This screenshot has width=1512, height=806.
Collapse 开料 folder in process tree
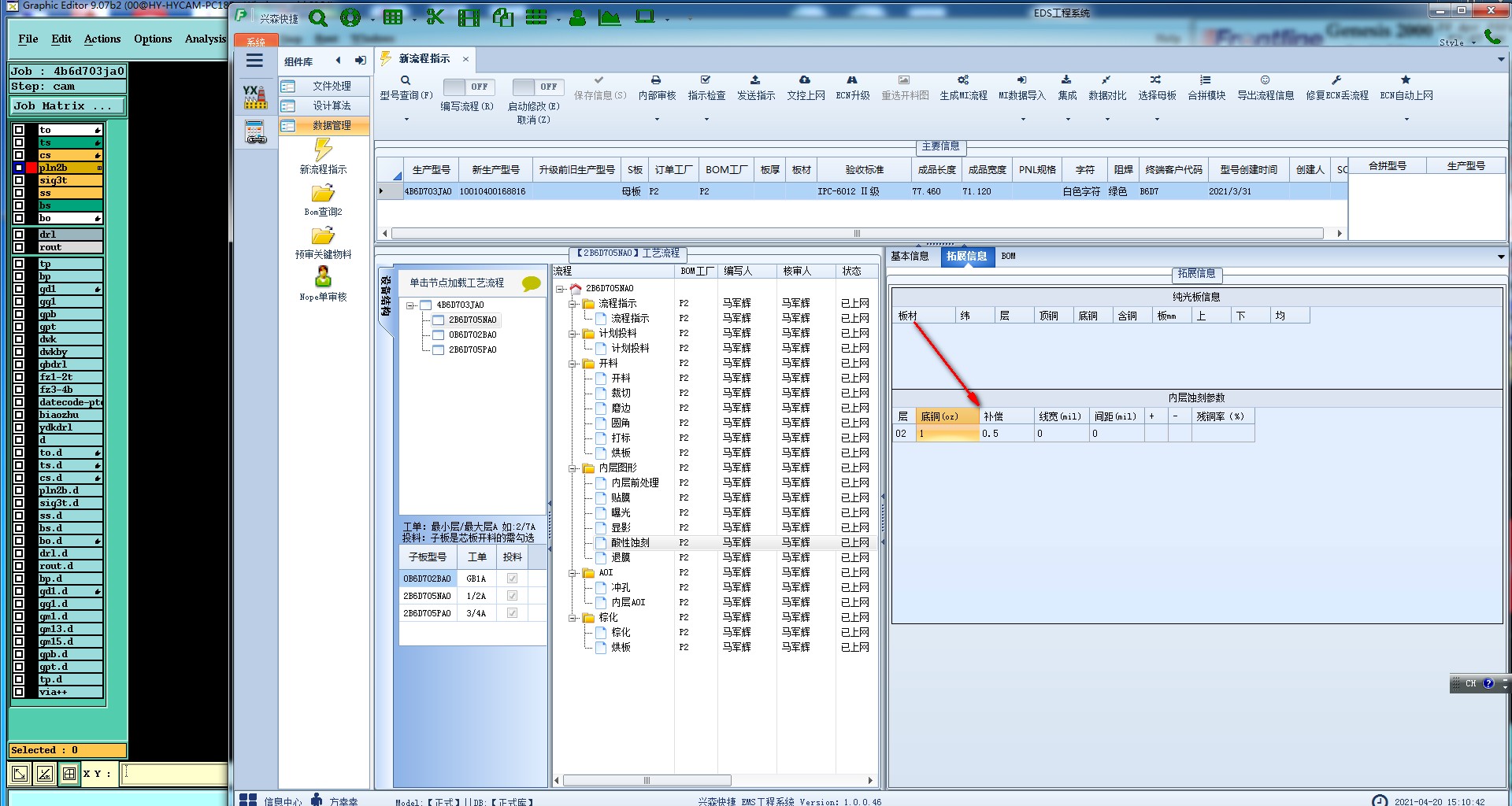coord(573,363)
